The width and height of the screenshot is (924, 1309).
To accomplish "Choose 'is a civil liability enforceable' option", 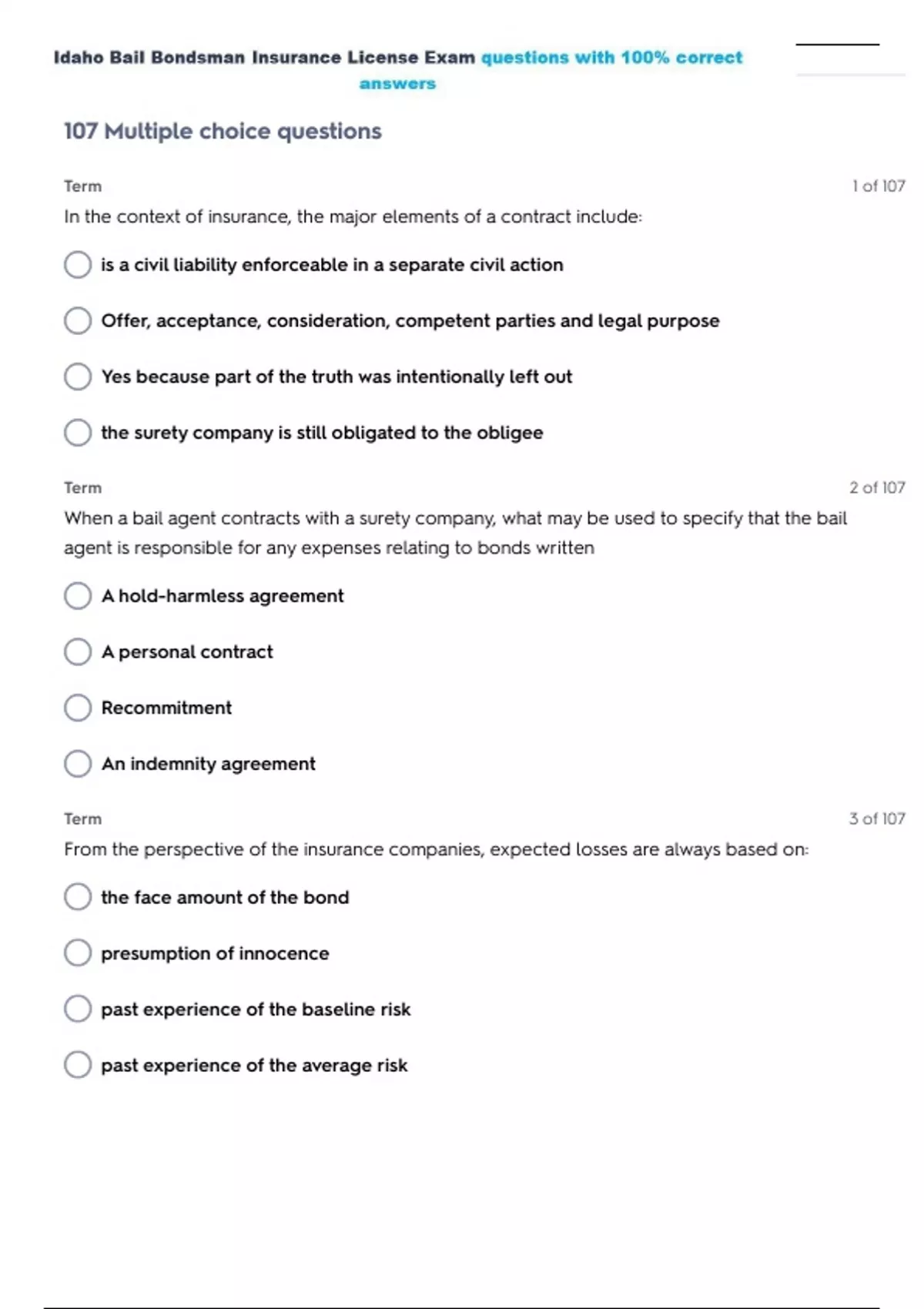I will pos(78,264).
